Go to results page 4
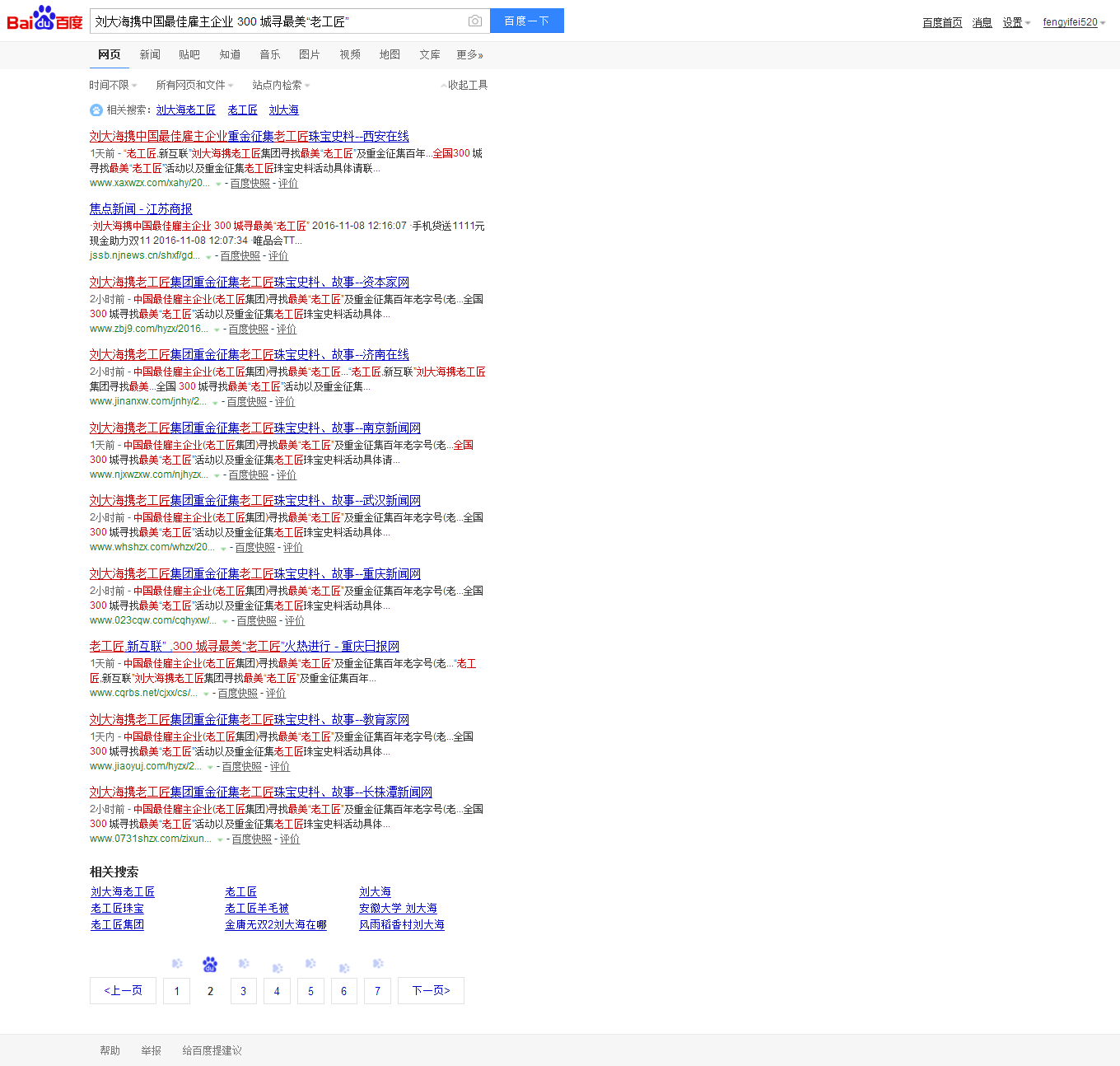The height and width of the screenshot is (1066, 1120). pyautogui.click(x=277, y=991)
